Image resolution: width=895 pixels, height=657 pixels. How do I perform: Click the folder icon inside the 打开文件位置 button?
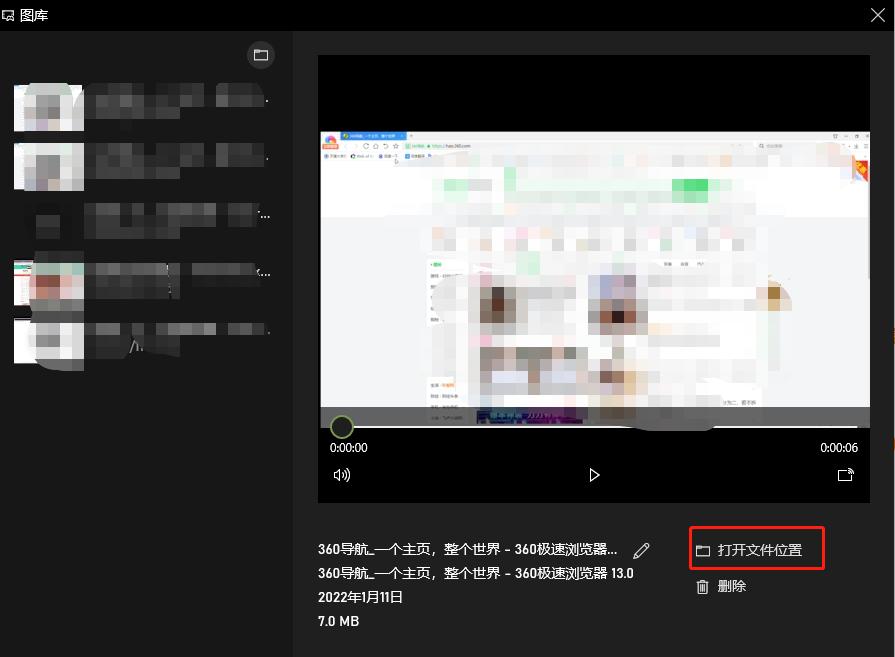click(x=703, y=548)
